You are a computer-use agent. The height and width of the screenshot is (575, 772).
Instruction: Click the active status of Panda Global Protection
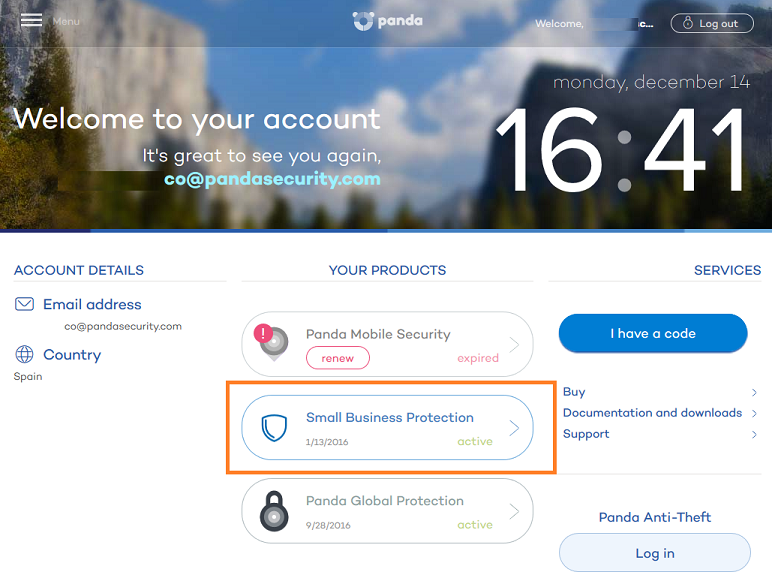475,525
